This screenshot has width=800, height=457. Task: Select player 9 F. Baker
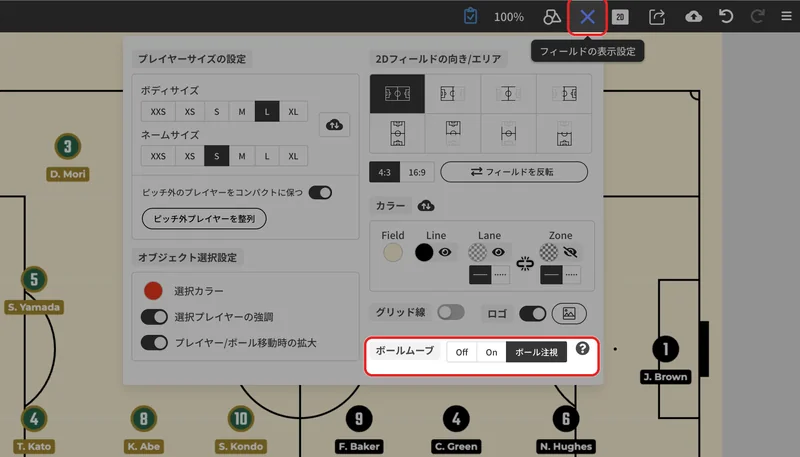(x=359, y=419)
